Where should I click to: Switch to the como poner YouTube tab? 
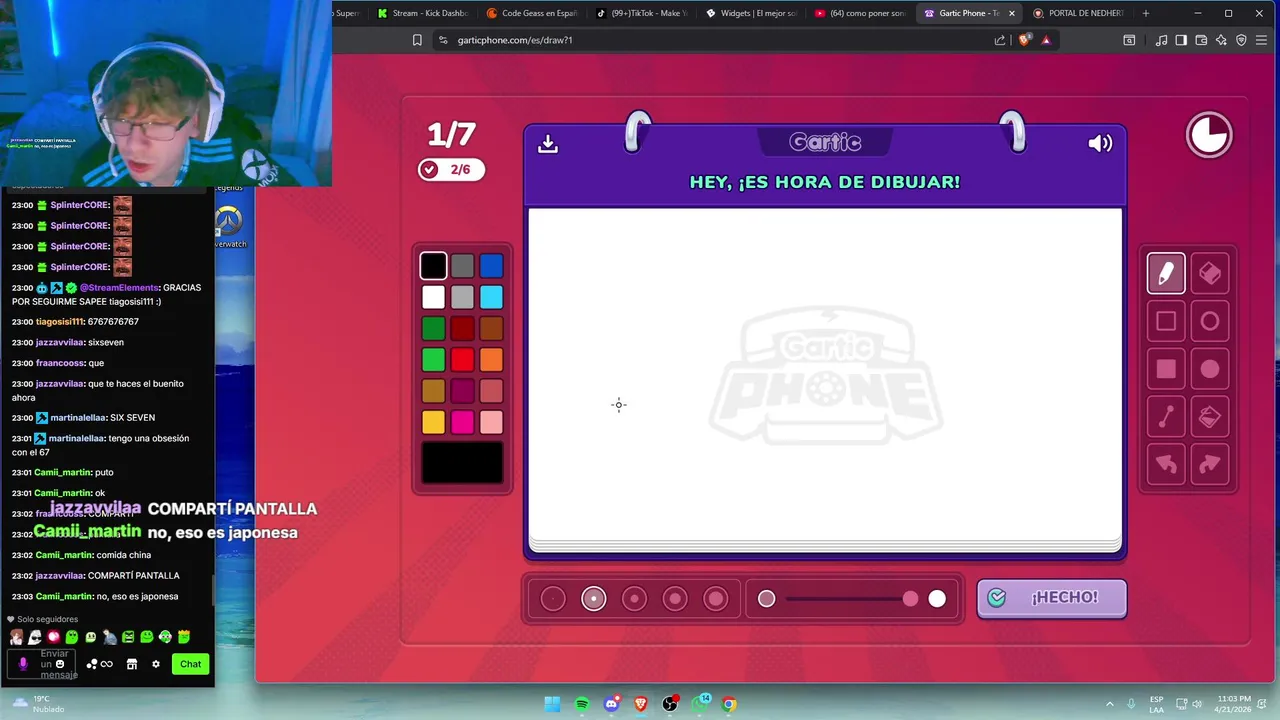859,13
